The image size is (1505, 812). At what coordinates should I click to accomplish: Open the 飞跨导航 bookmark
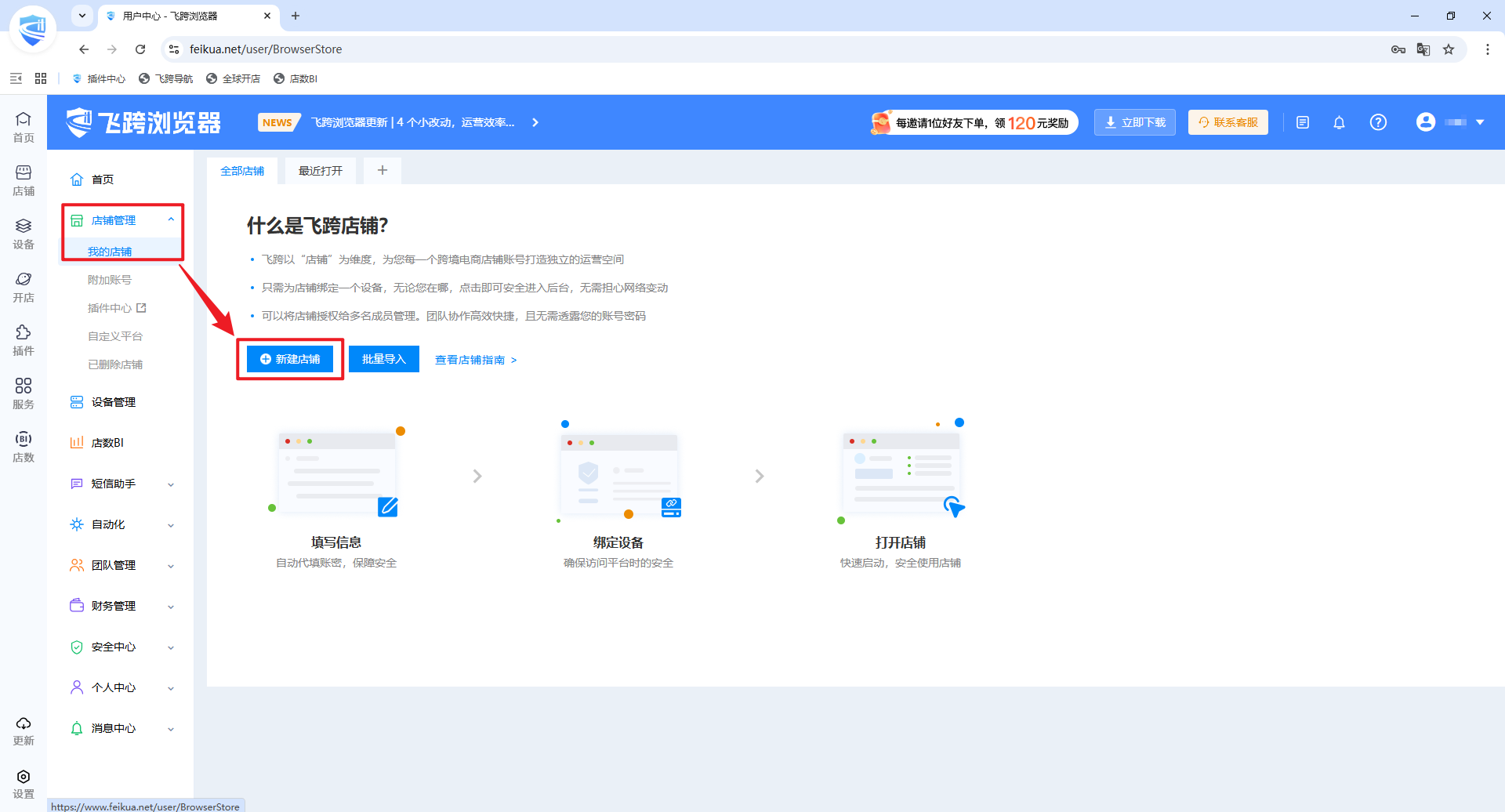[166, 78]
